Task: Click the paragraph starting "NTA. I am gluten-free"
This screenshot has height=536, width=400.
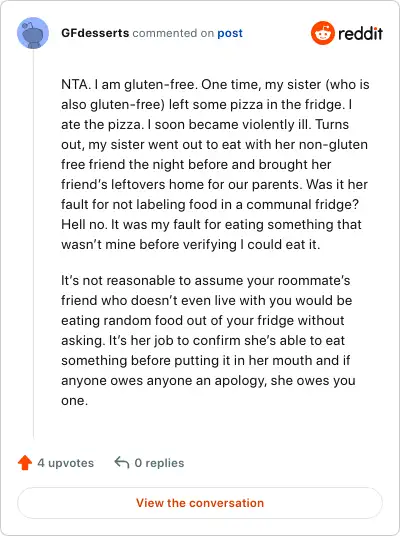Action: click(x=215, y=164)
